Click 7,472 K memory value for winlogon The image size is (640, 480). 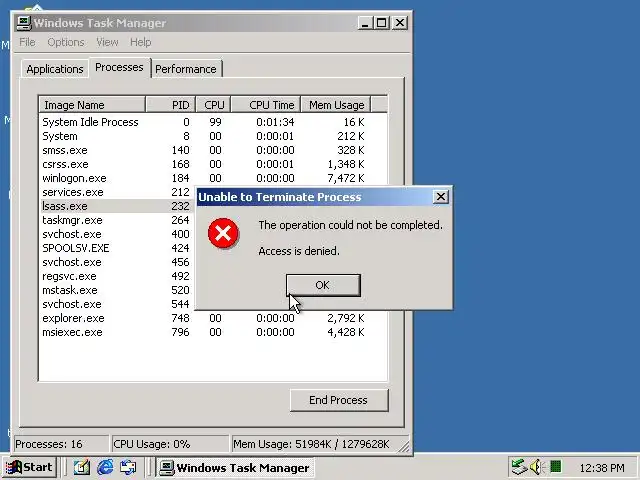pyautogui.click(x=346, y=178)
